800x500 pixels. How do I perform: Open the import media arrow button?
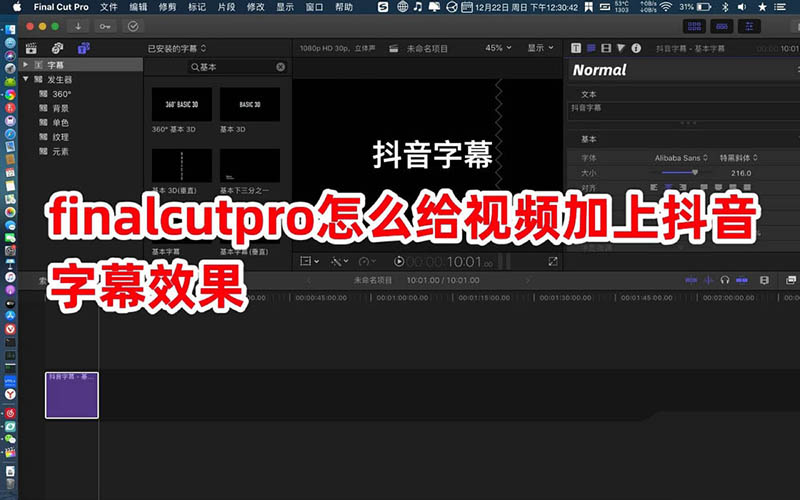(78, 26)
